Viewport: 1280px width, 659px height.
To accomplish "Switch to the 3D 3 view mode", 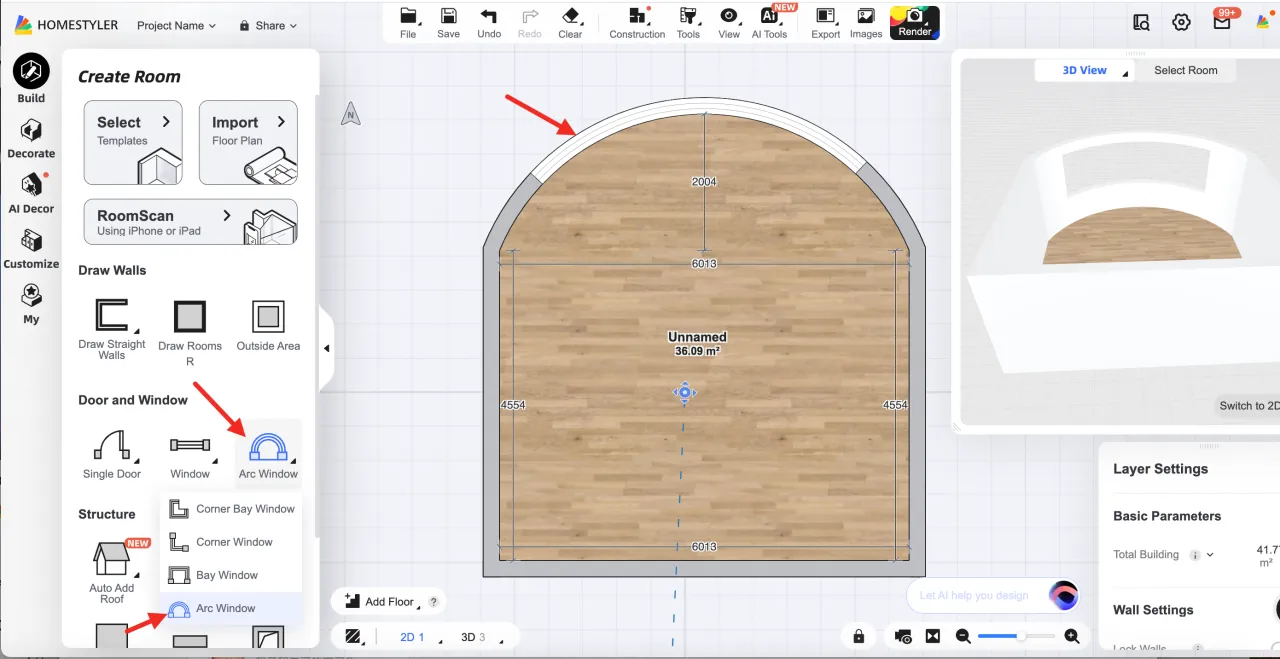I will point(472,637).
